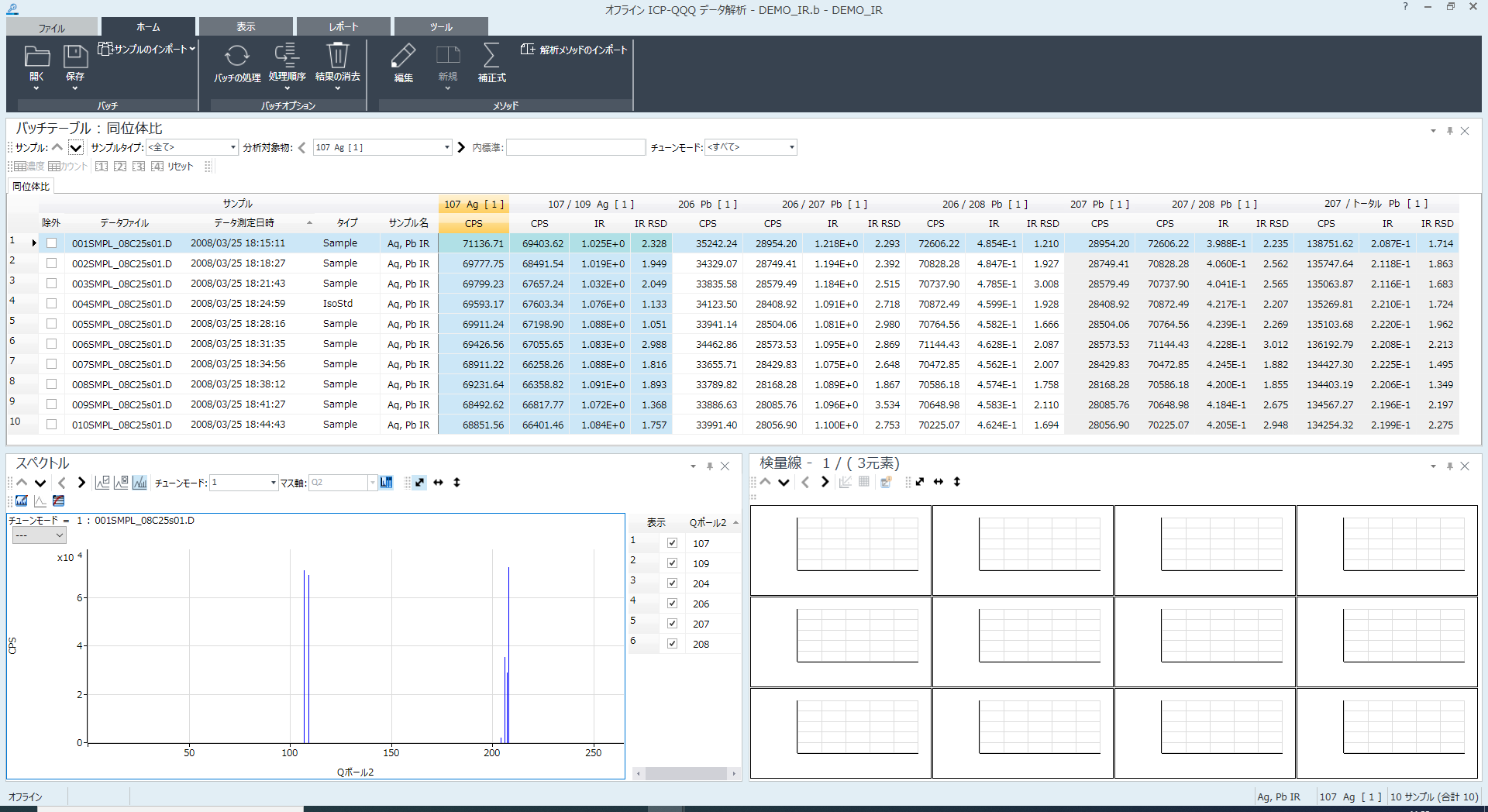Click the 内標準 input field

pos(575,147)
